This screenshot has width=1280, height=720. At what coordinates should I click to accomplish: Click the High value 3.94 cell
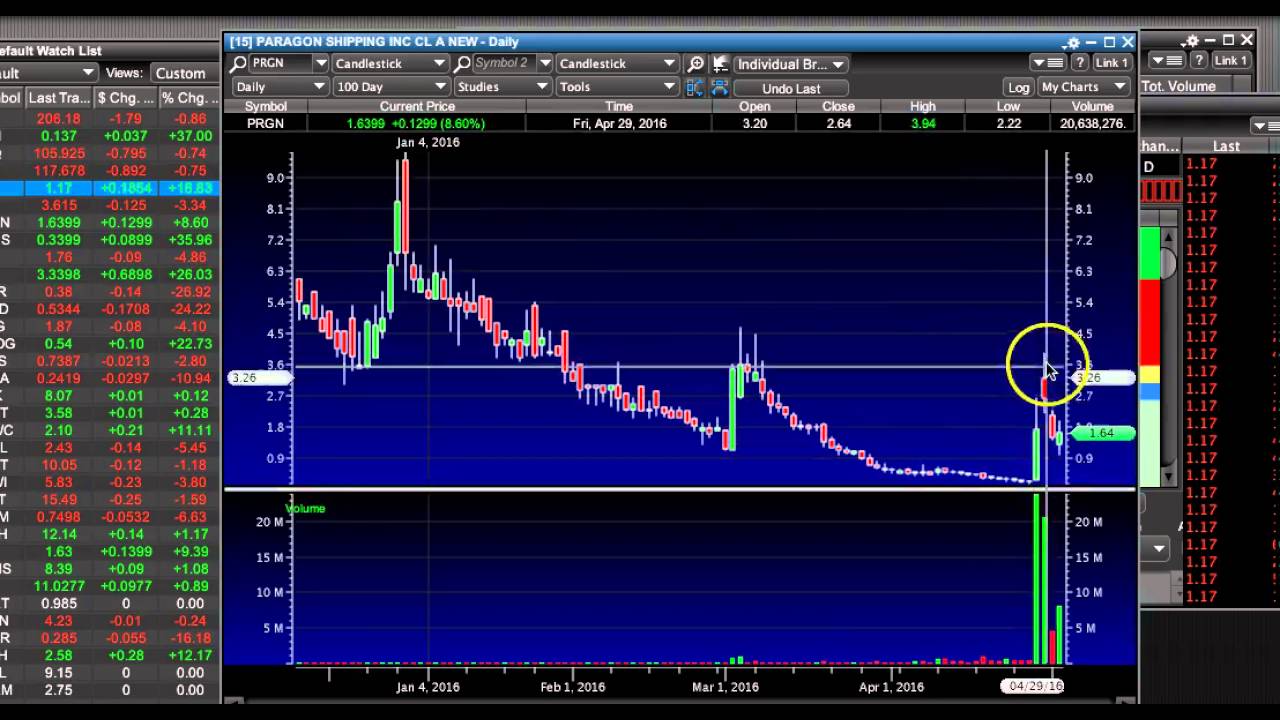(x=923, y=124)
